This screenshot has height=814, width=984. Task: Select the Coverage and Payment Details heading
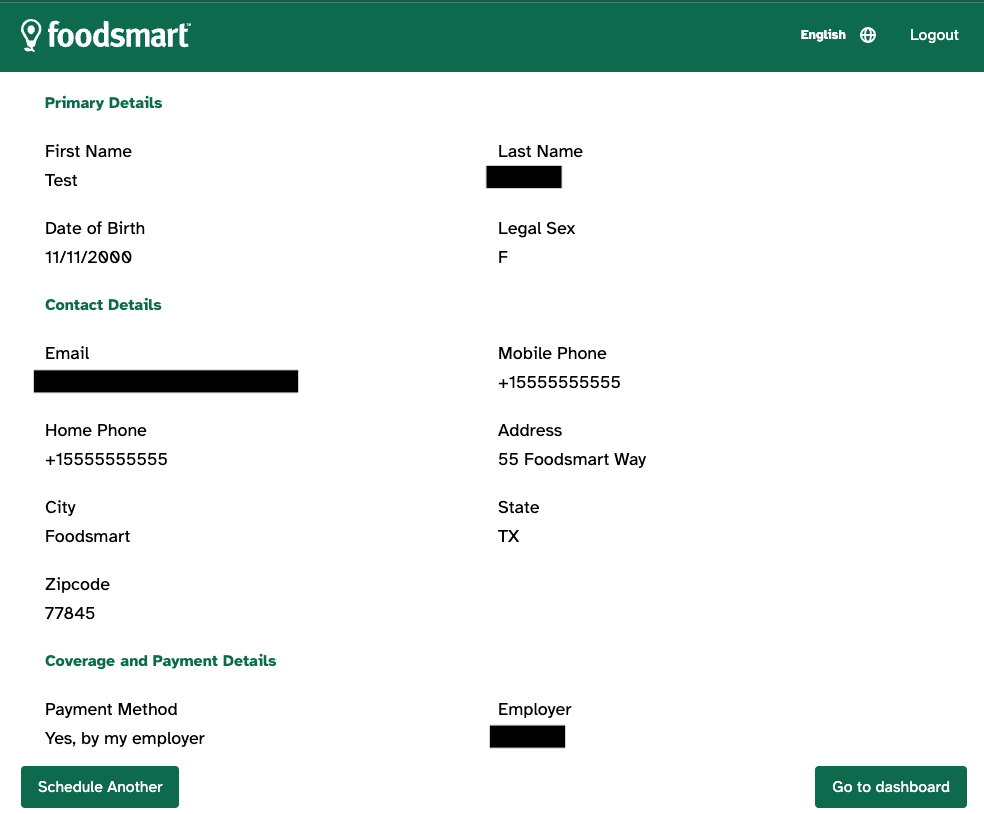click(x=161, y=661)
